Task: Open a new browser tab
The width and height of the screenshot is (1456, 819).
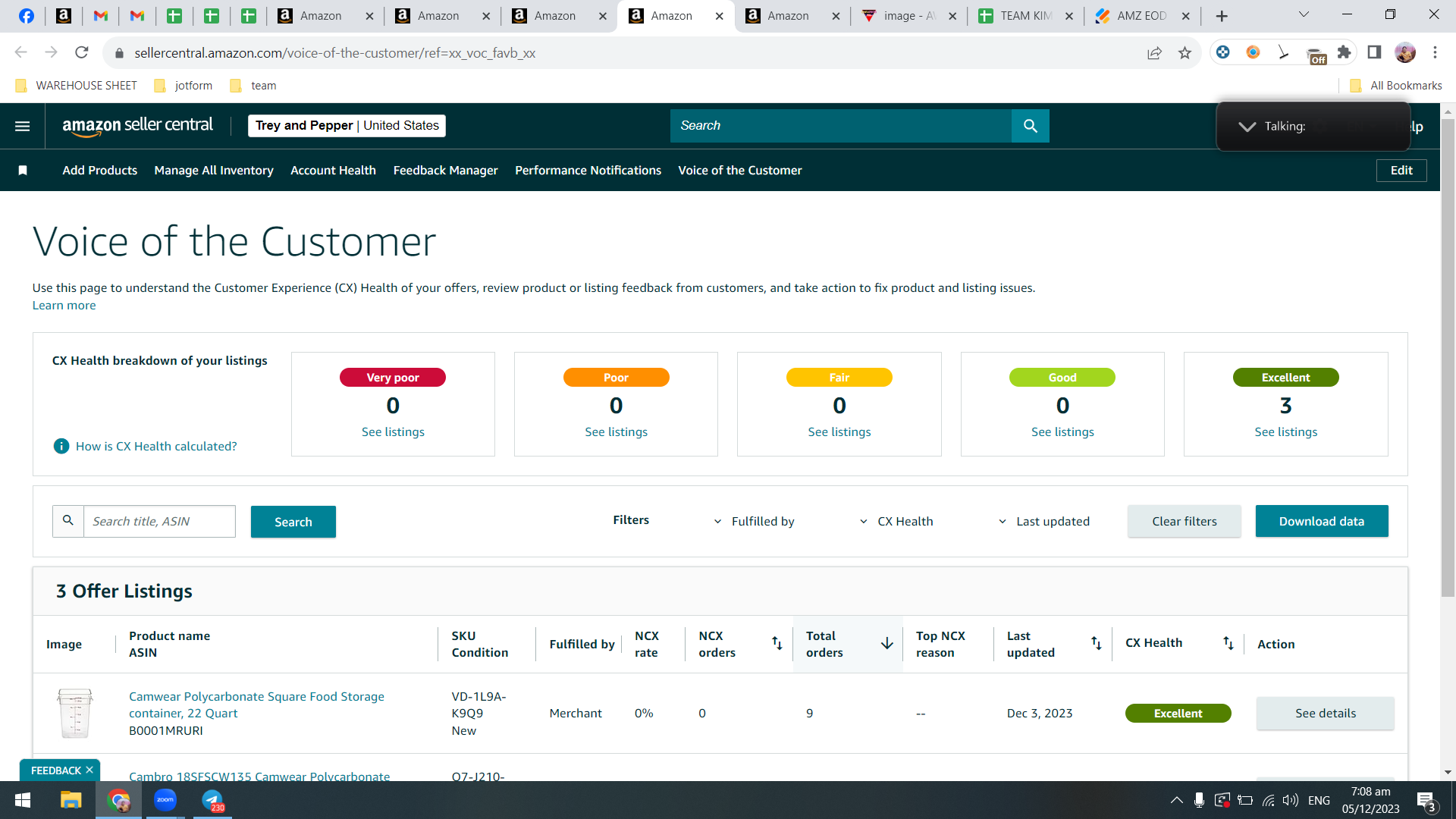Action: pyautogui.click(x=1222, y=16)
